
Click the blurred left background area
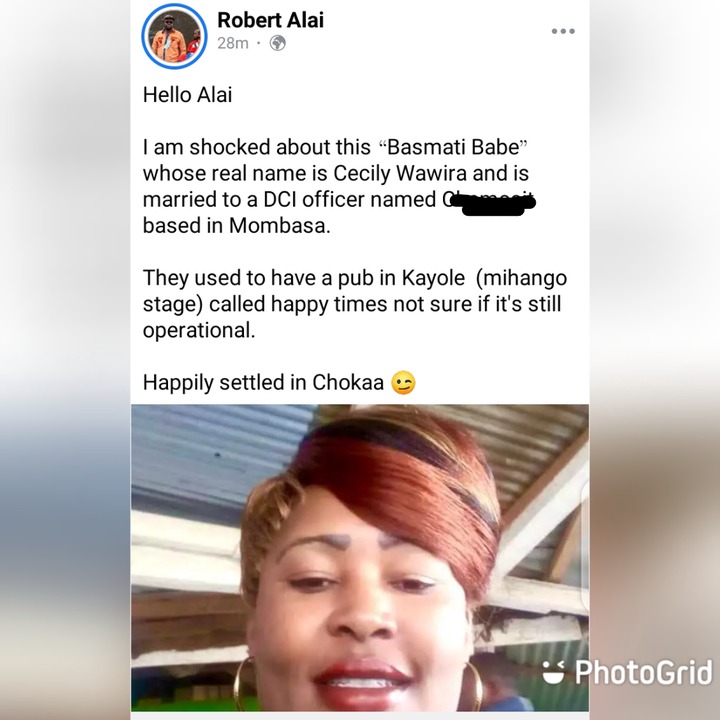click(x=65, y=360)
